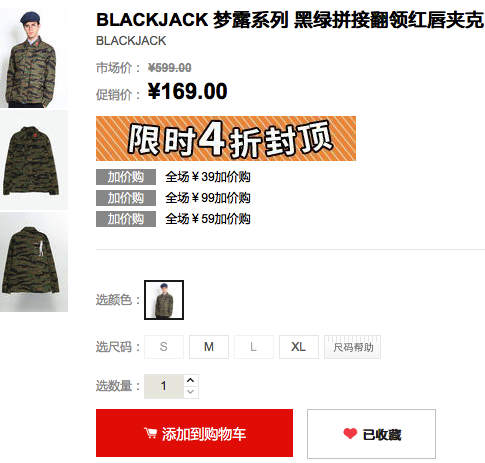
Task: View the jacket front thumbnail
Action: tap(34, 160)
